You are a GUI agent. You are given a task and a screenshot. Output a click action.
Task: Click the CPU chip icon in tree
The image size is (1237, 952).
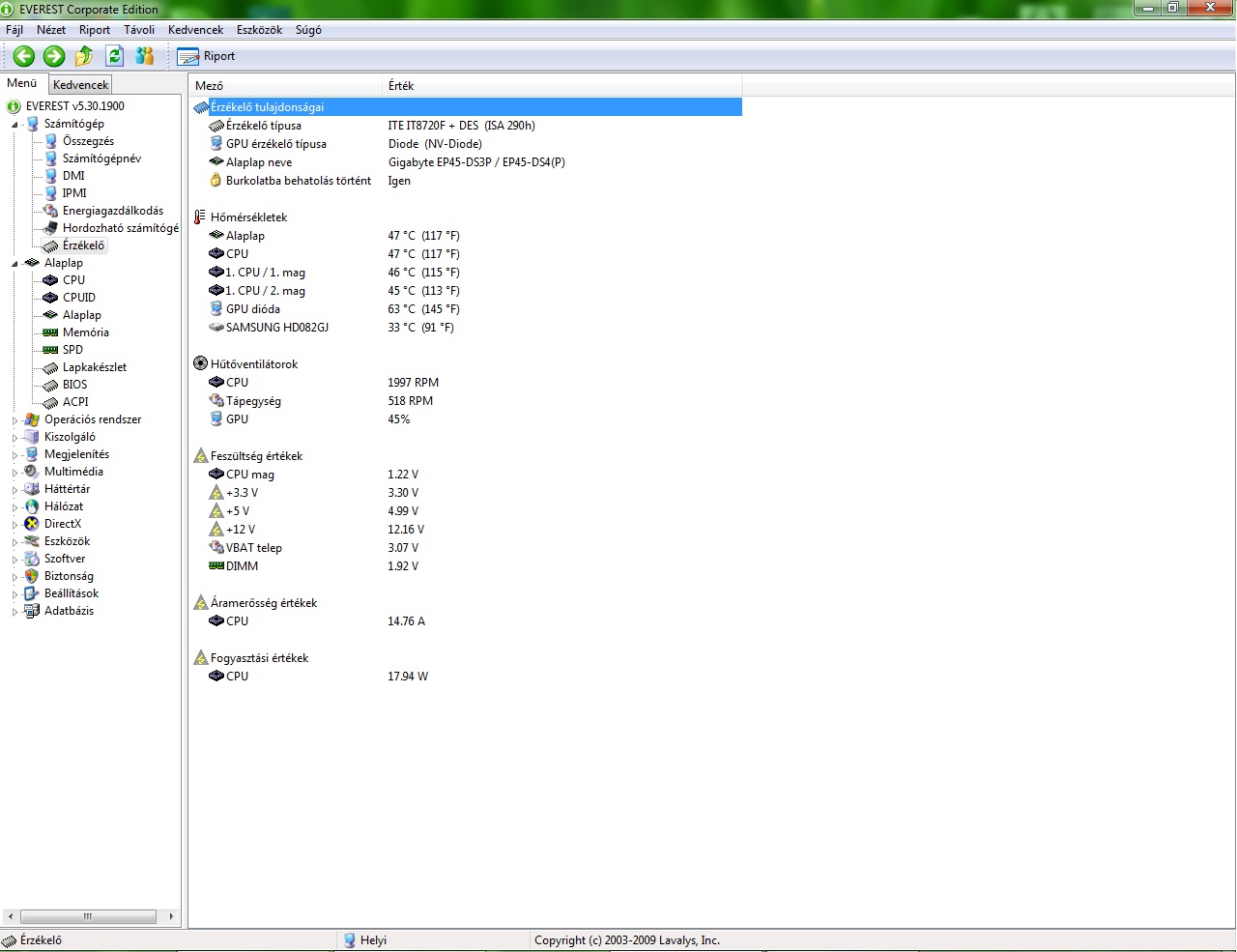(x=51, y=280)
